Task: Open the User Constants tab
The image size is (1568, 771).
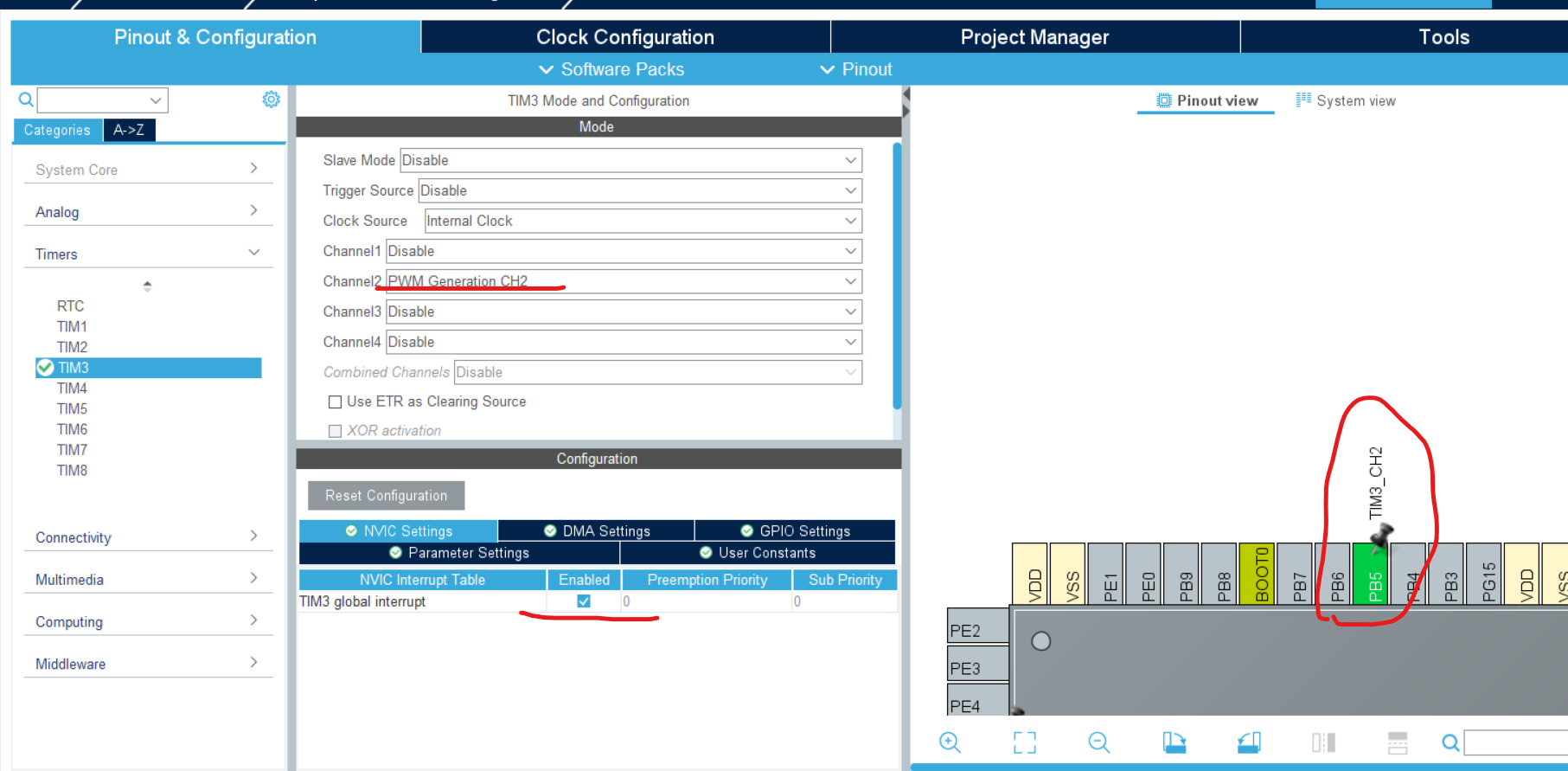Action: point(758,552)
